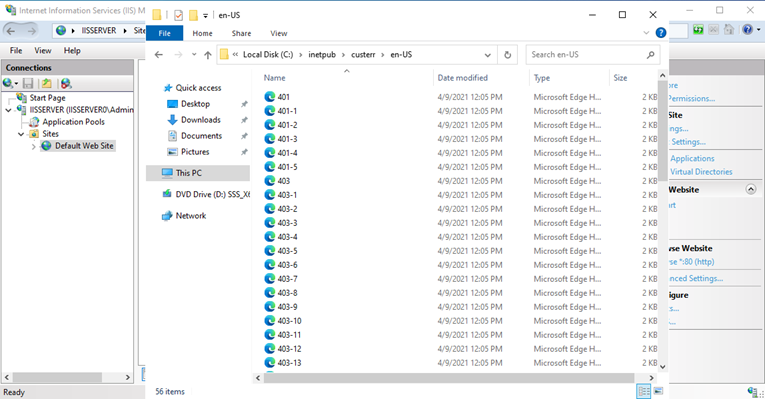The width and height of the screenshot is (765, 399).
Task: Click Delete connection icon in IIS Connections toolbar
Action: [x=66, y=83]
